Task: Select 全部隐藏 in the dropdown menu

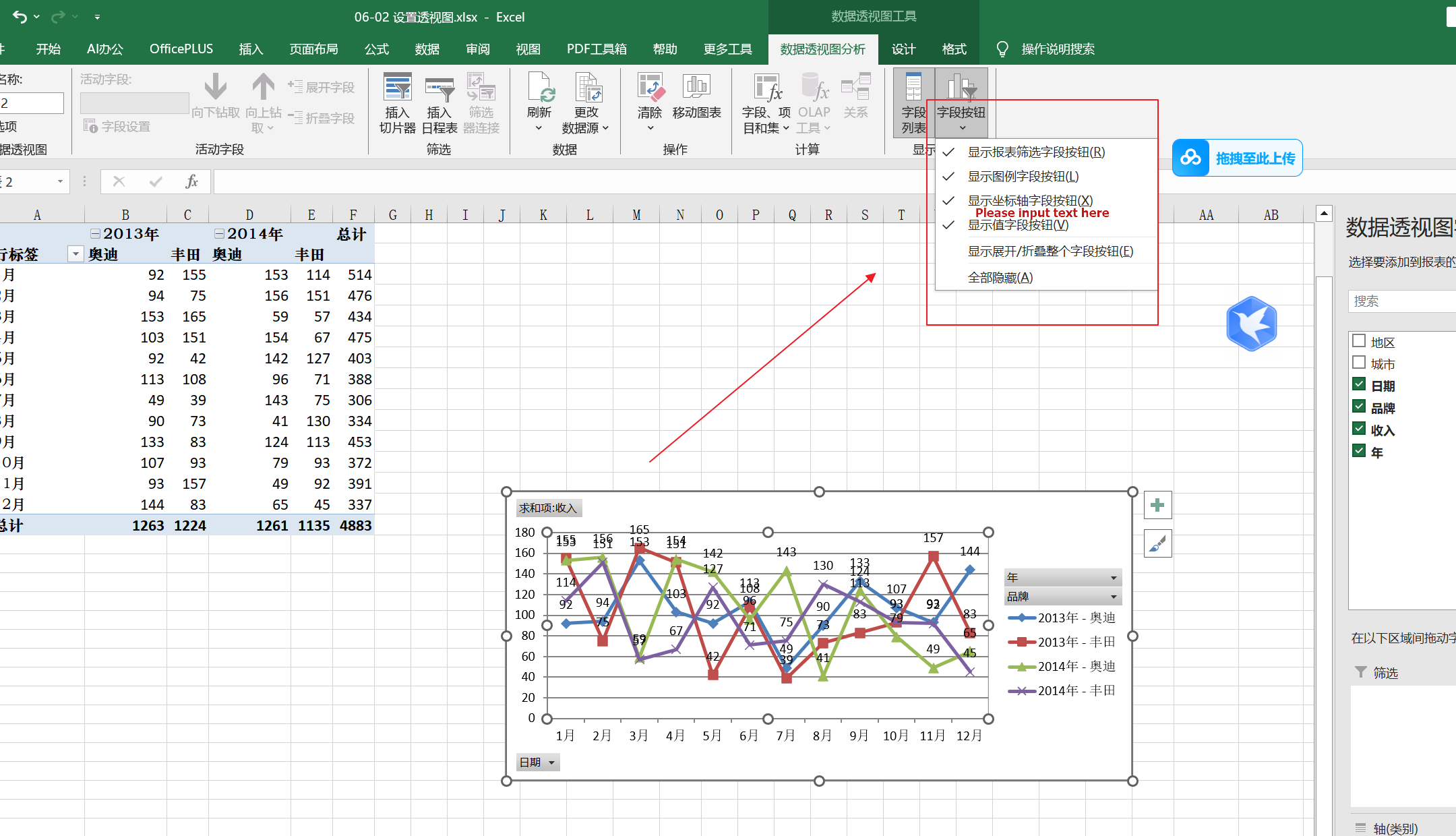Action: click(1000, 278)
